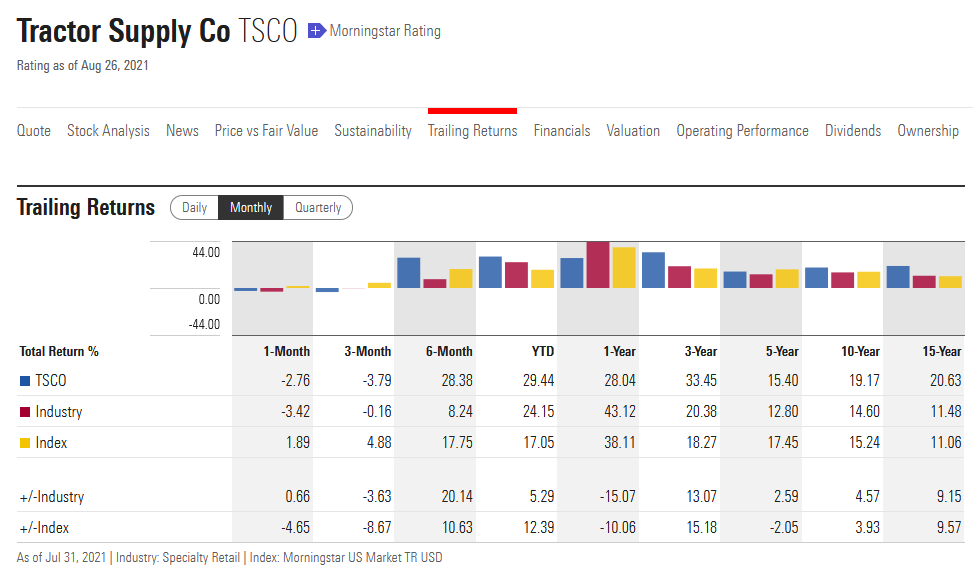Click the 5-Year column header
Viewport: 973px width, 572px height.
782,351
